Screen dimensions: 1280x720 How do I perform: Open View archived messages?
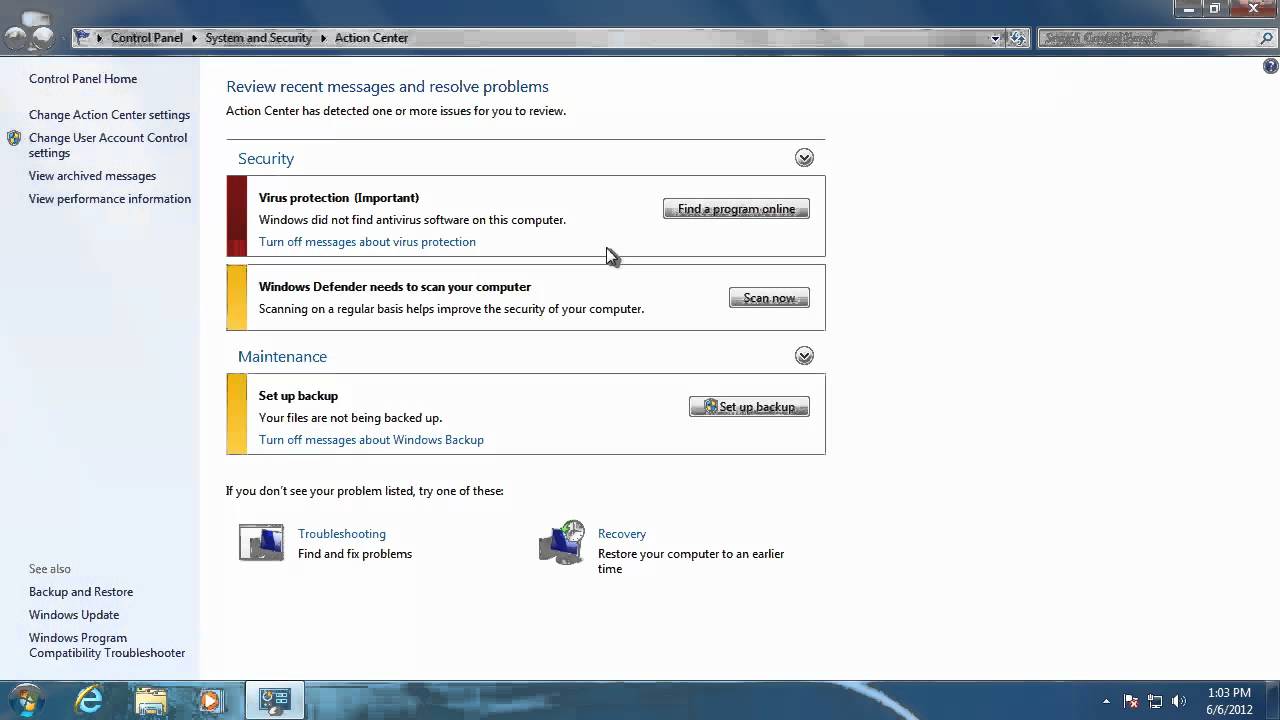coord(92,176)
